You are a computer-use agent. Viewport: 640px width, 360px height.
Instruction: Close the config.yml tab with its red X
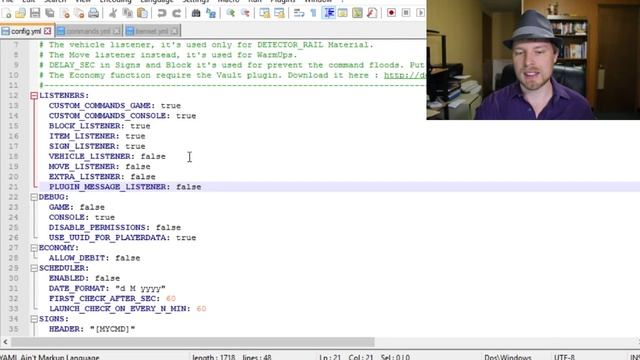click(x=48, y=31)
